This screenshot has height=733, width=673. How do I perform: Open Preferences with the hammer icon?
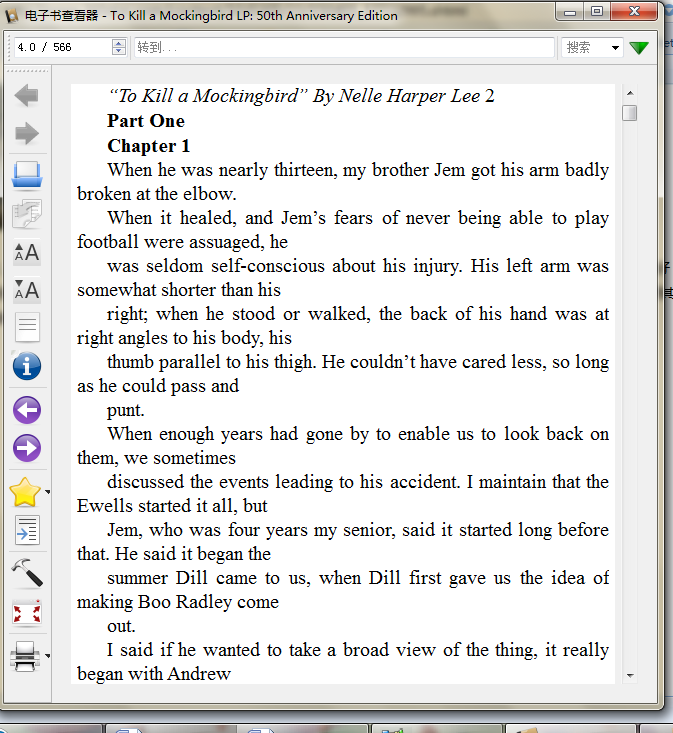point(27,573)
